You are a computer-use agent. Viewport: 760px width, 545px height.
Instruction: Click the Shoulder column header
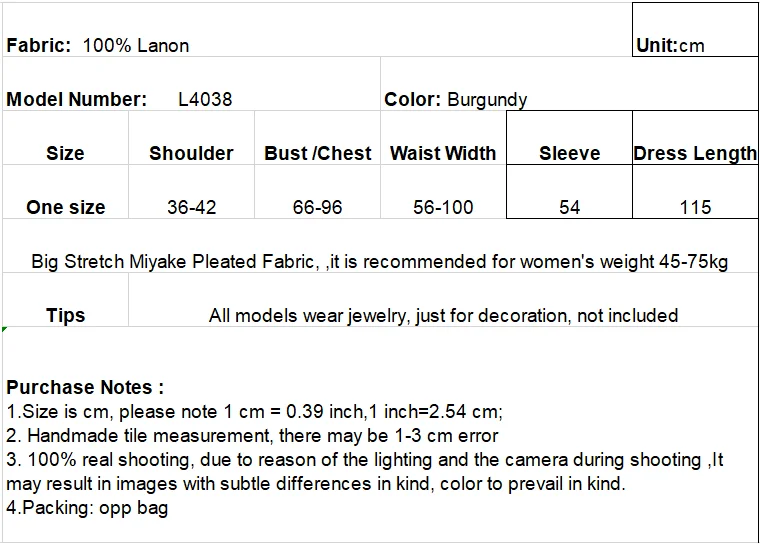[191, 138]
